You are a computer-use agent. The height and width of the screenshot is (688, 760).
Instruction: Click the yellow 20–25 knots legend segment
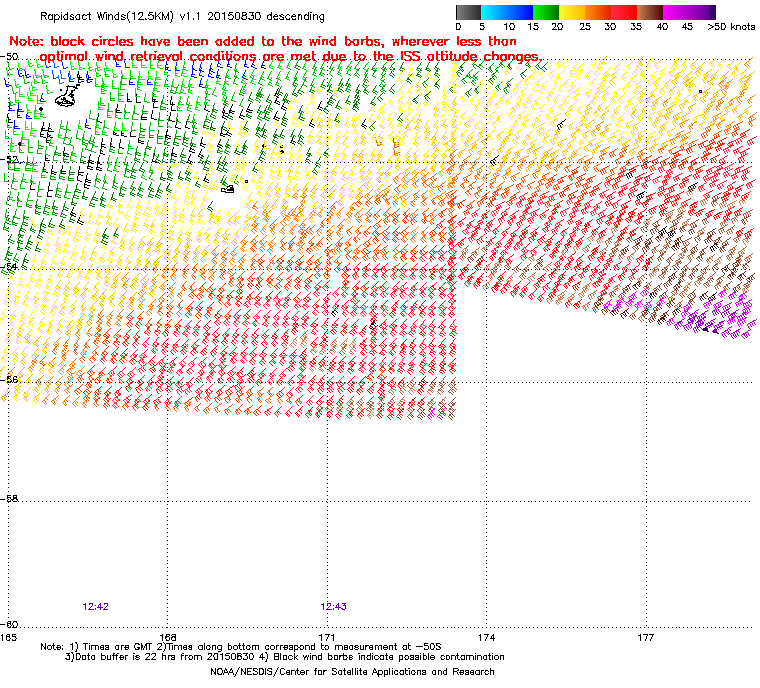(572, 12)
